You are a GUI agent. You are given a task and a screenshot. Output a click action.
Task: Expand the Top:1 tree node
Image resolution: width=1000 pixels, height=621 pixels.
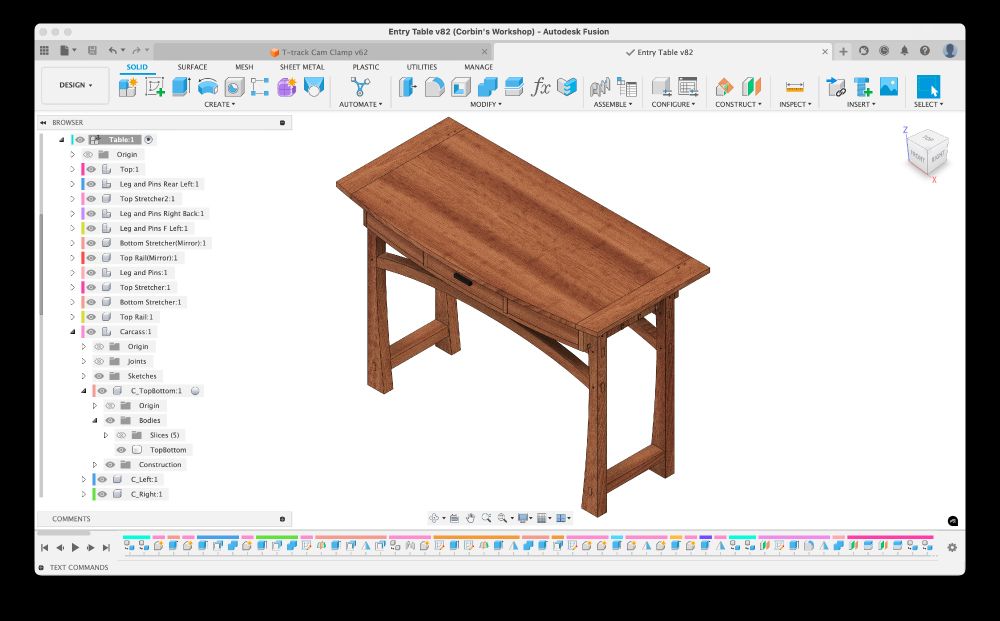(73, 170)
